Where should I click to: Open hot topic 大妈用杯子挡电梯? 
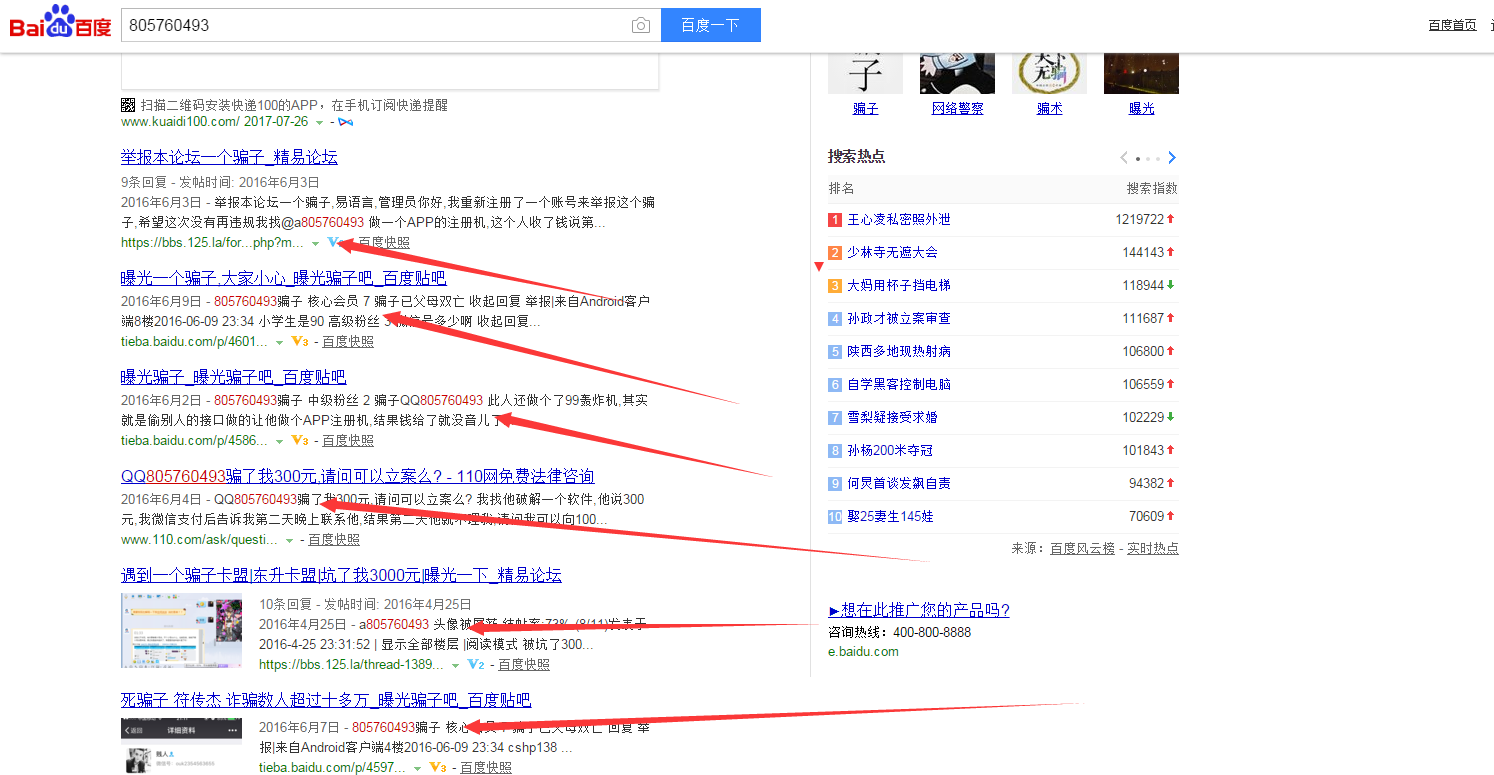pyautogui.click(x=899, y=285)
